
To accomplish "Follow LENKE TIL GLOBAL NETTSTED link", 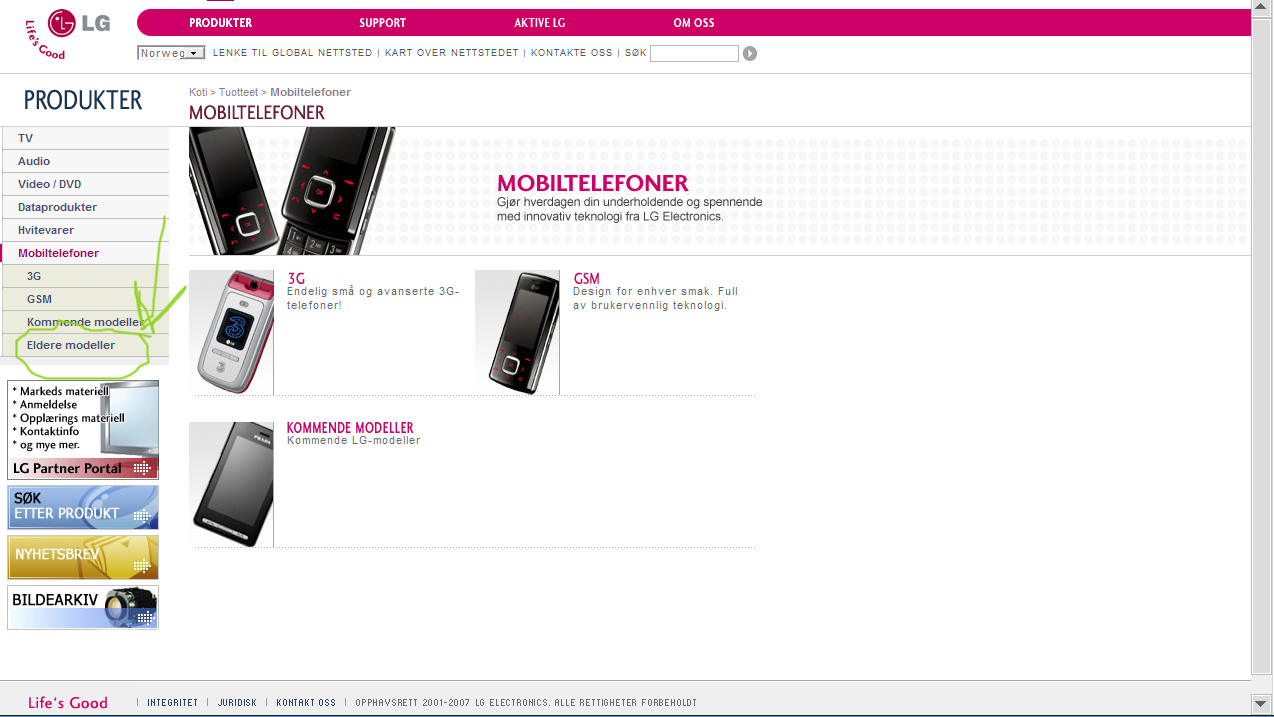I will [x=292, y=53].
